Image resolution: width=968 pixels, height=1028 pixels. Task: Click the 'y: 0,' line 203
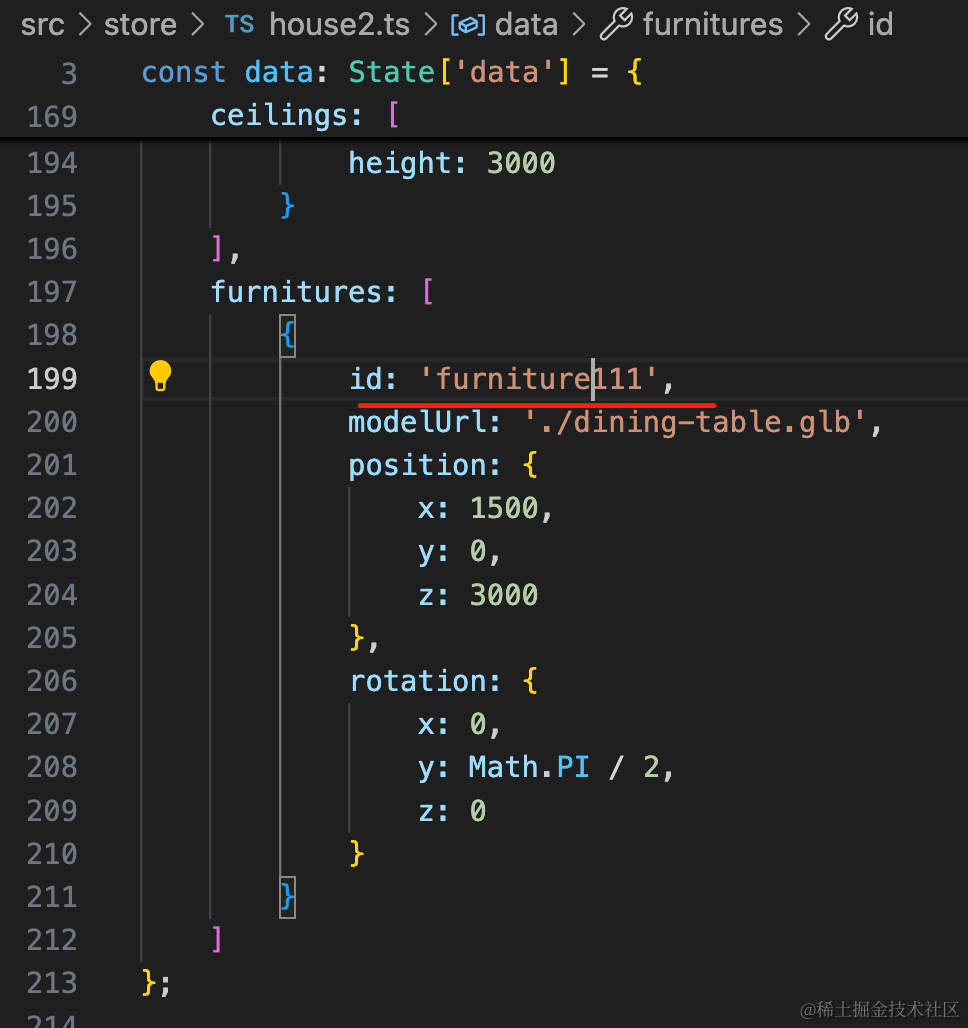pos(459,551)
